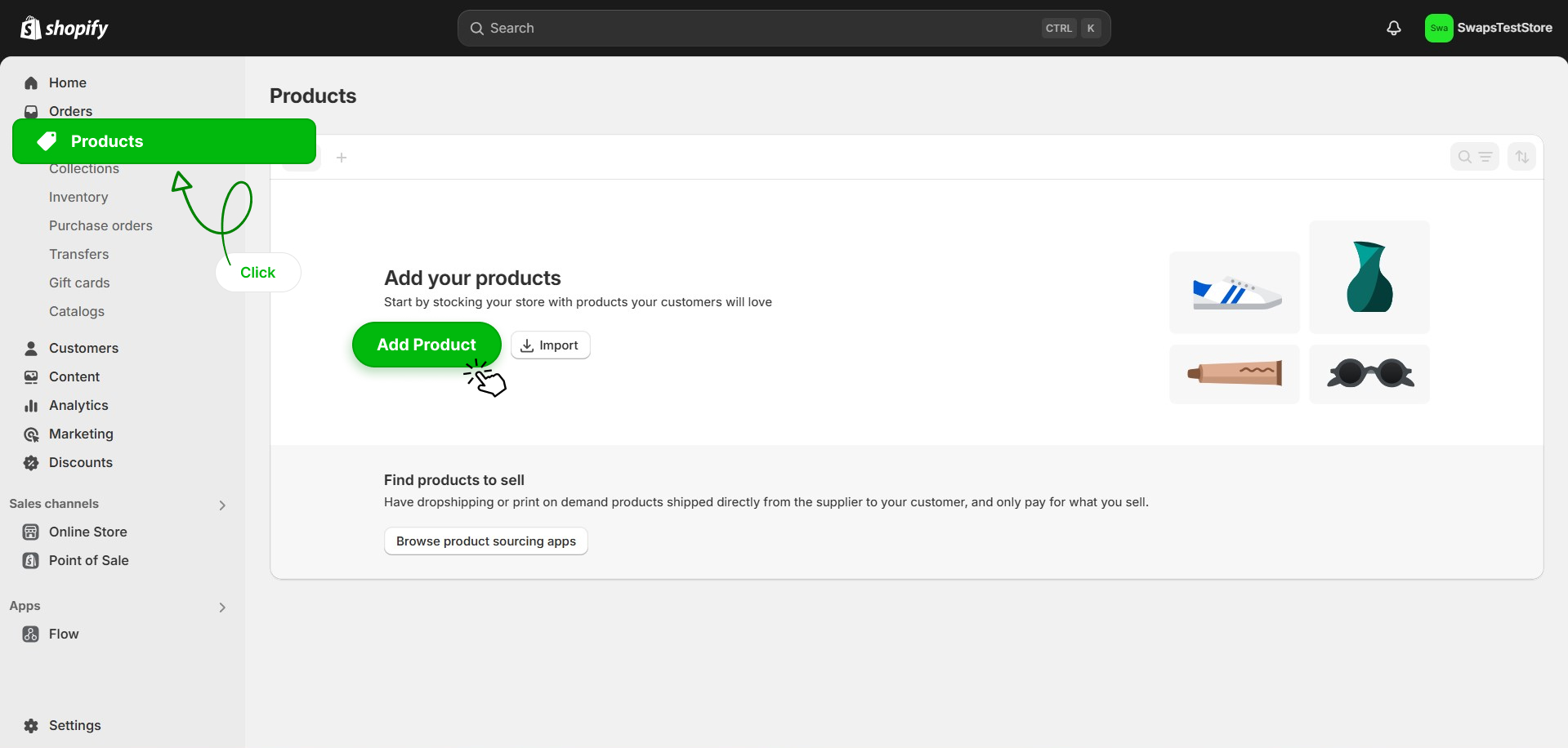Open the SwapsTestStore account menu
The width and height of the screenshot is (1568, 748).
[1488, 29]
